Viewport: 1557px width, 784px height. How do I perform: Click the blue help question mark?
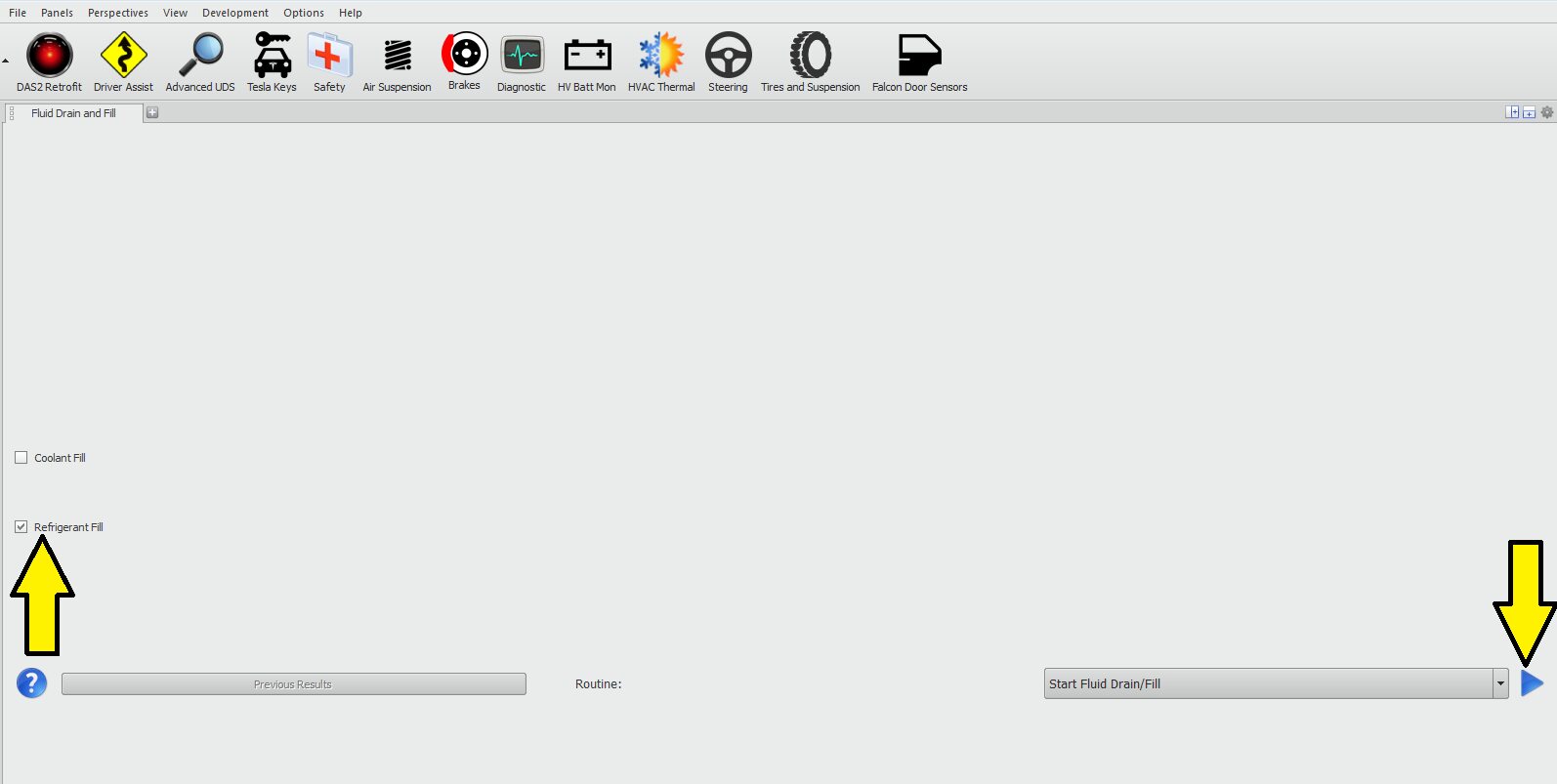(31, 683)
